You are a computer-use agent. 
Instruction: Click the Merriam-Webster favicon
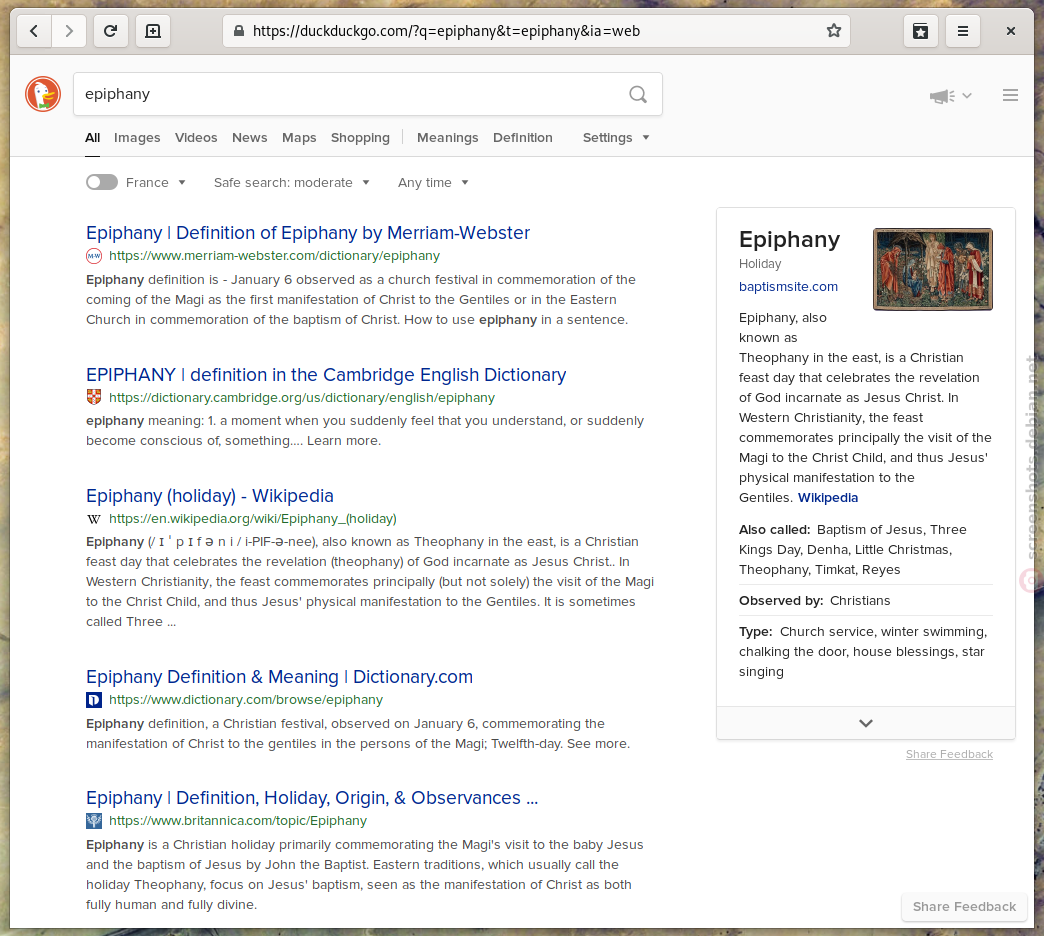[x=94, y=256]
